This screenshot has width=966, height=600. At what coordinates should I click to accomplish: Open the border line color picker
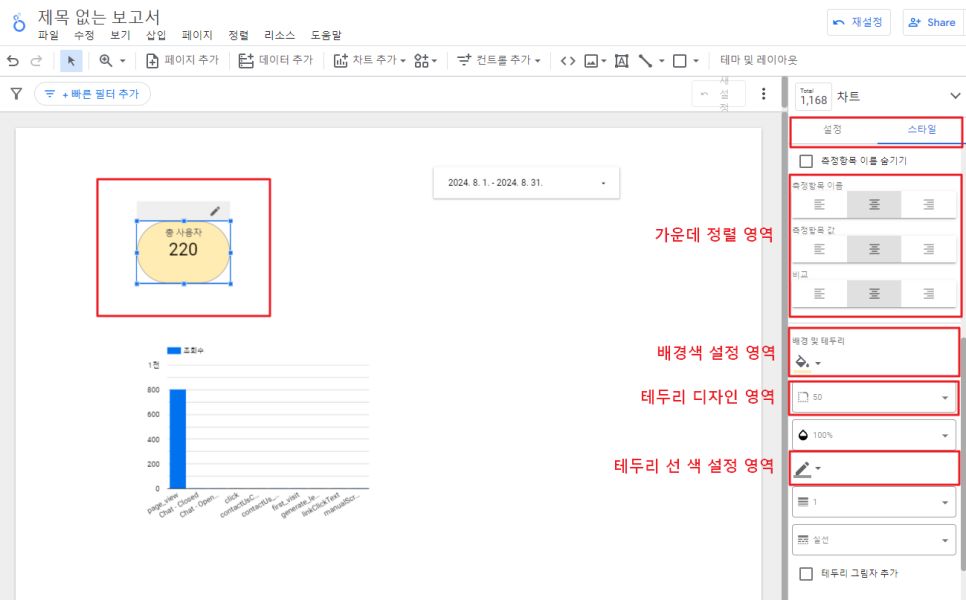(x=808, y=469)
